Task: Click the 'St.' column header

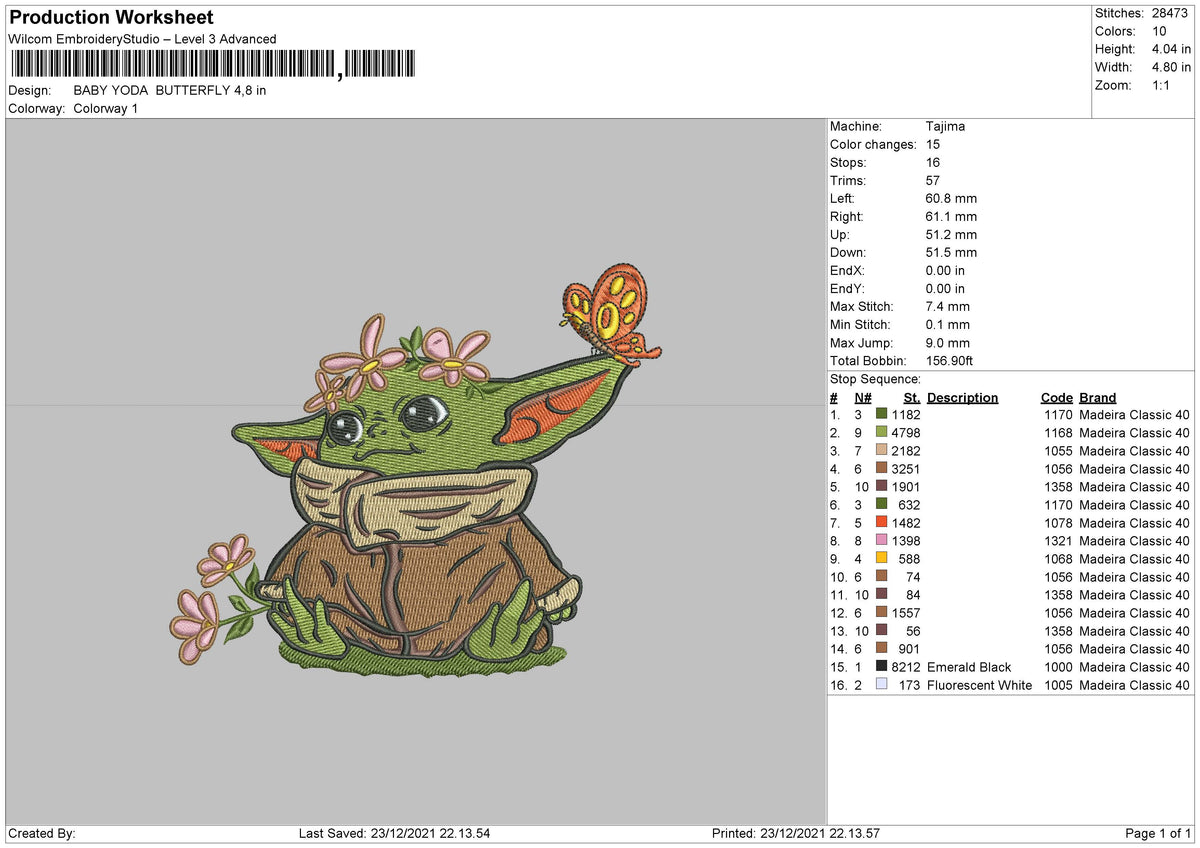Action: point(912,397)
